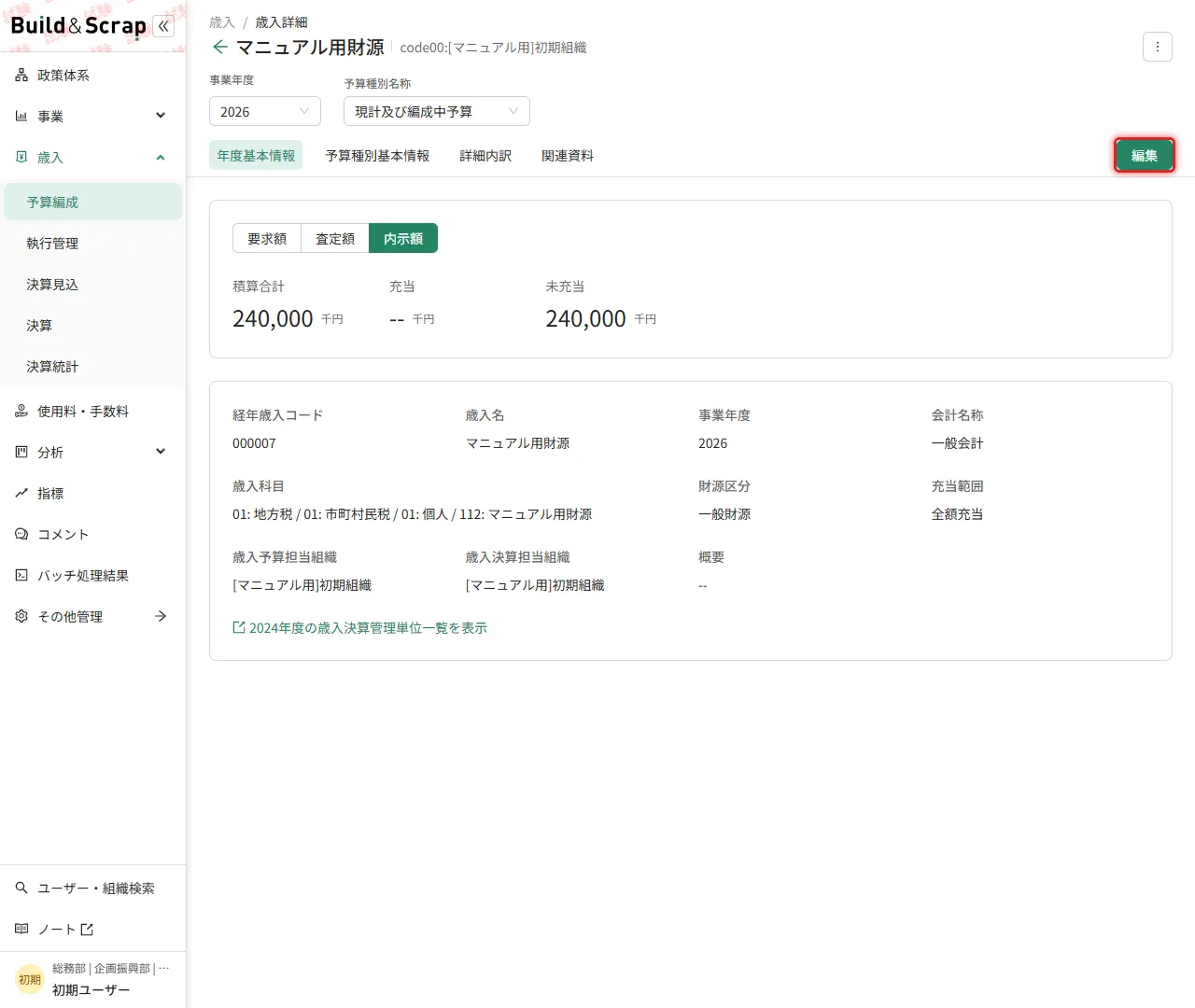Click the コメント speech bubble icon
Viewport: 1195px width, 1008px height.
coord(21,535)
